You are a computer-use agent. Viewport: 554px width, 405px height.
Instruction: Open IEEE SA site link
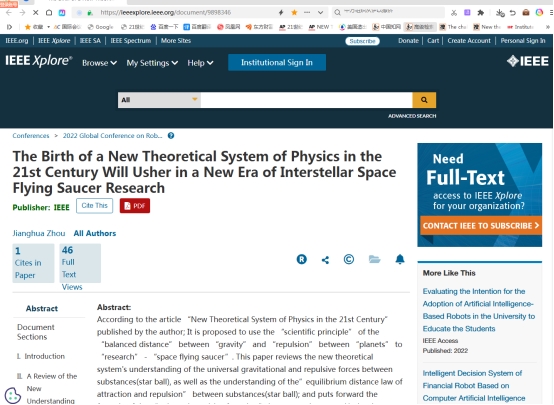point(90,41)
